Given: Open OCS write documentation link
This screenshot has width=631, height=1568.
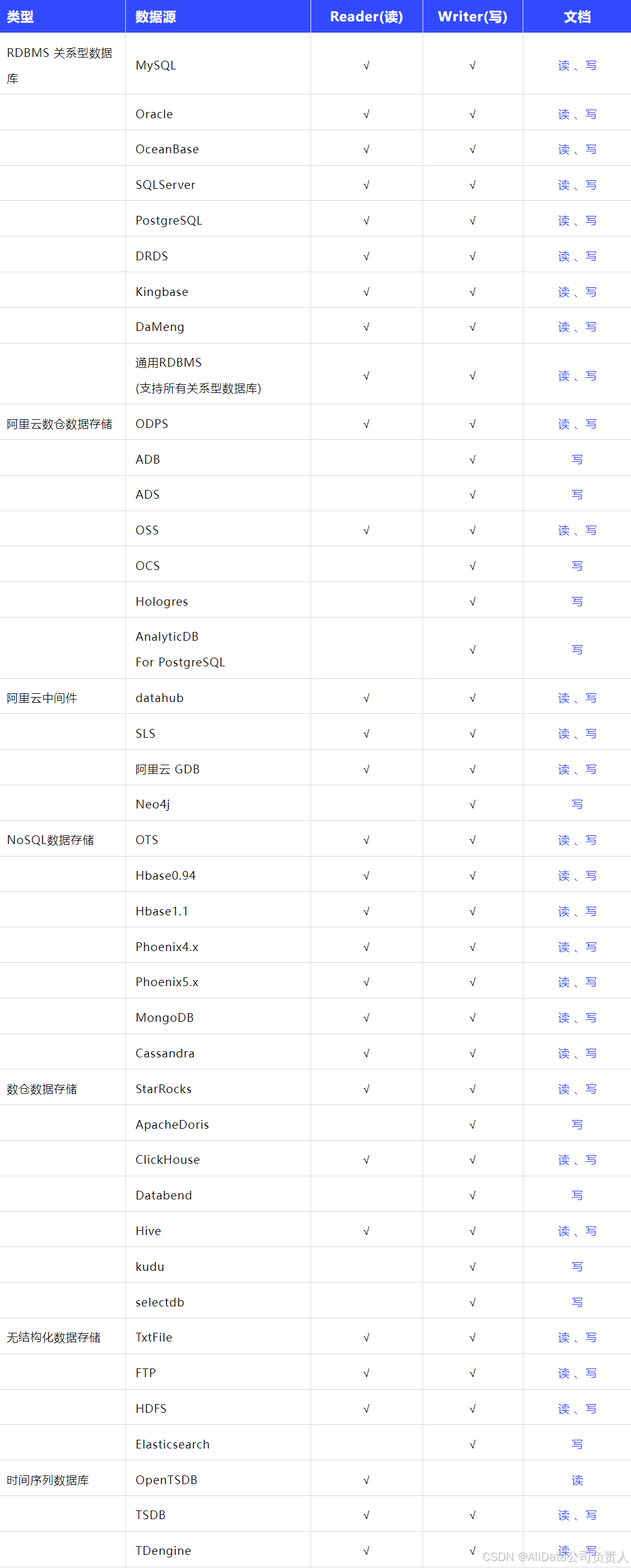Looking at the screenshot, I should click(577, 566).
